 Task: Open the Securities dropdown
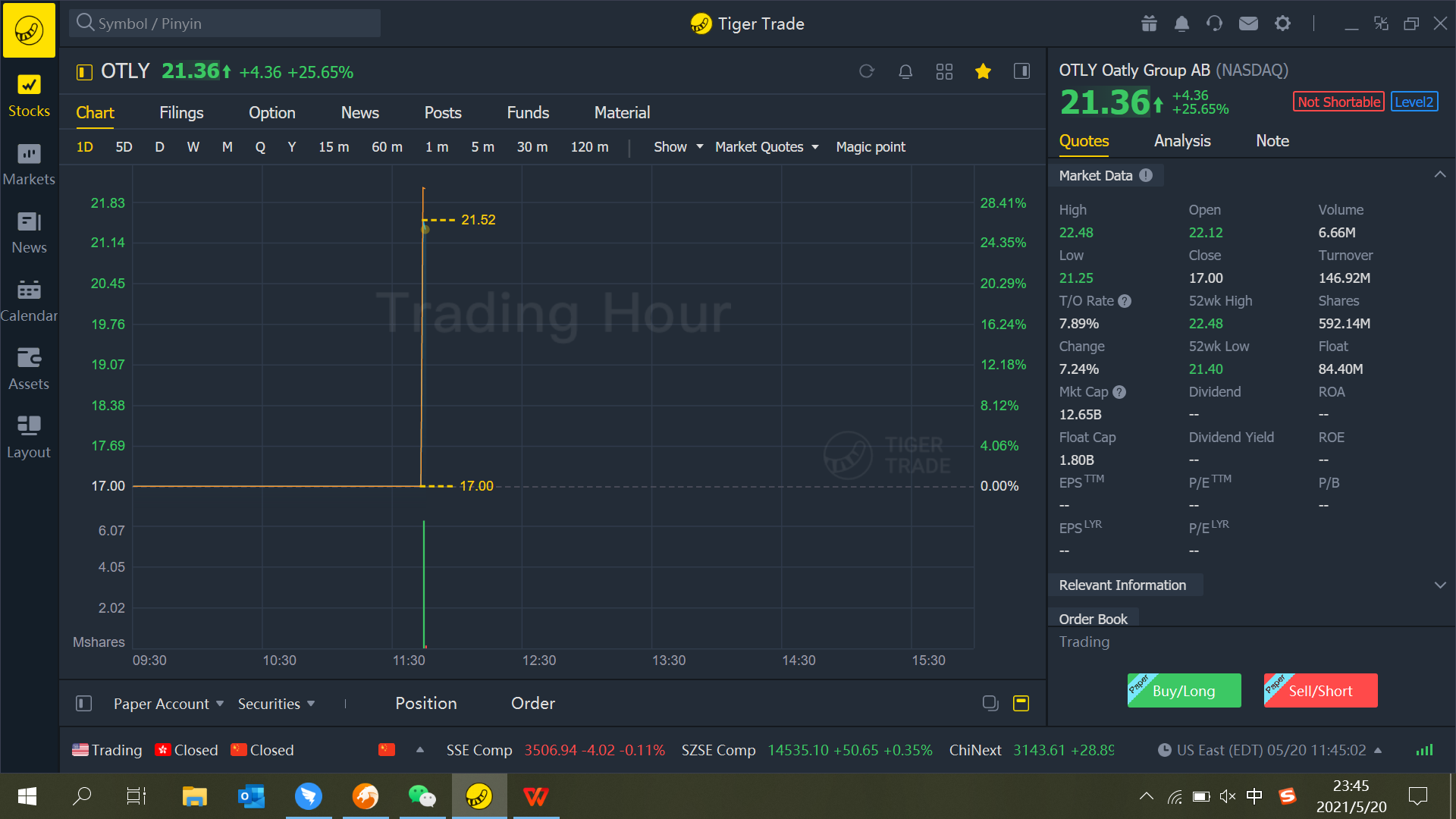click(x=276, y=704)
